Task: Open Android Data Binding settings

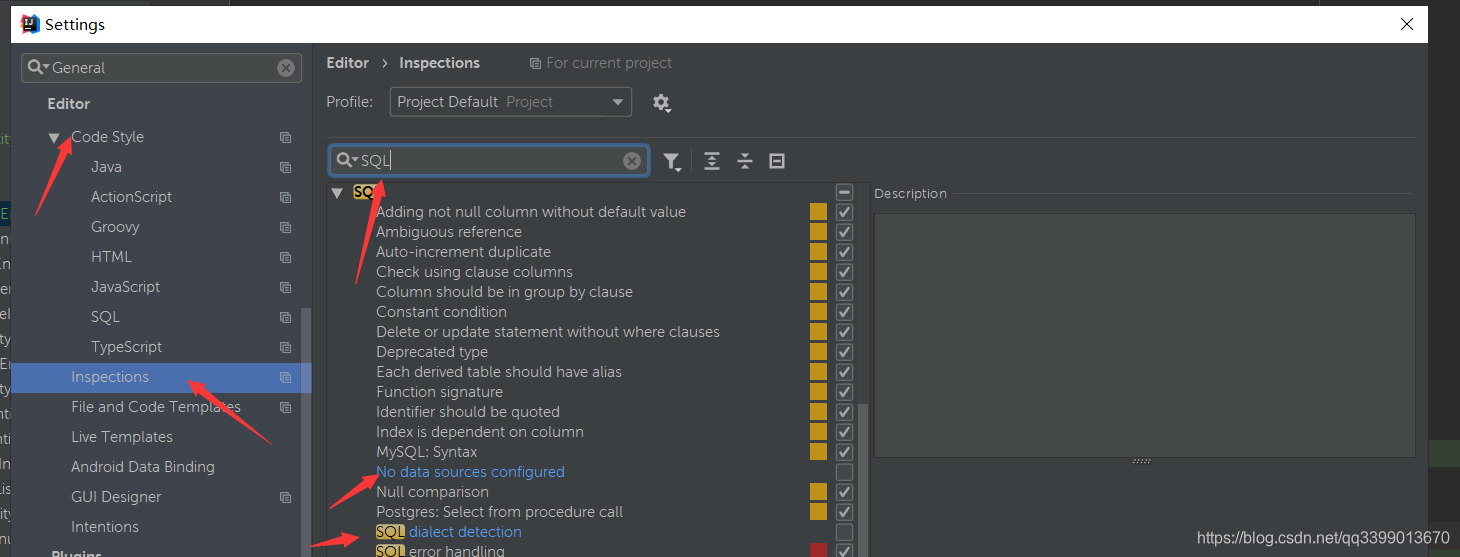Action: click(143, 467)
